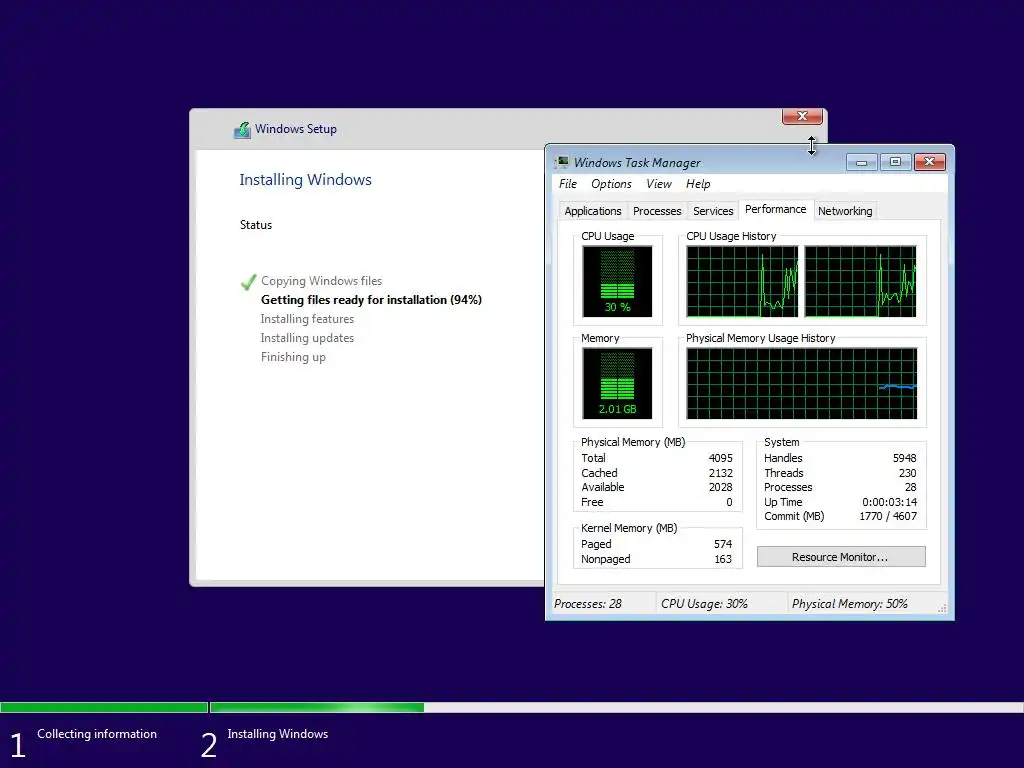Open the File menu in Task Manager

pos(568,184)
